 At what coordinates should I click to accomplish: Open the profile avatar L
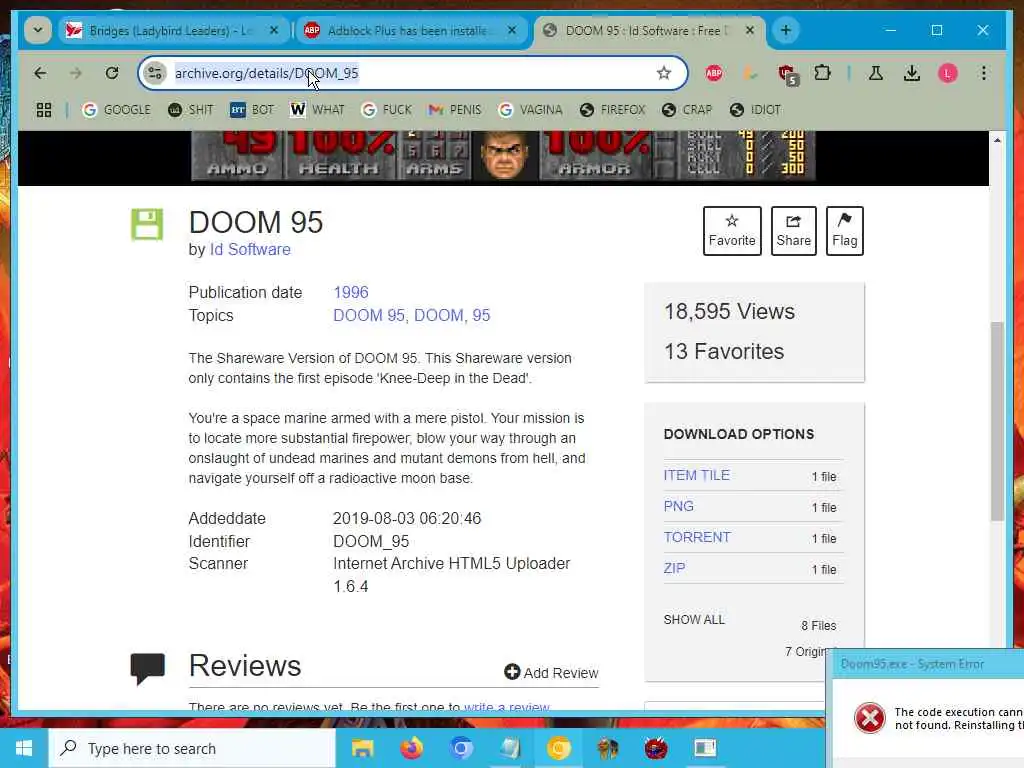point(948,73)
